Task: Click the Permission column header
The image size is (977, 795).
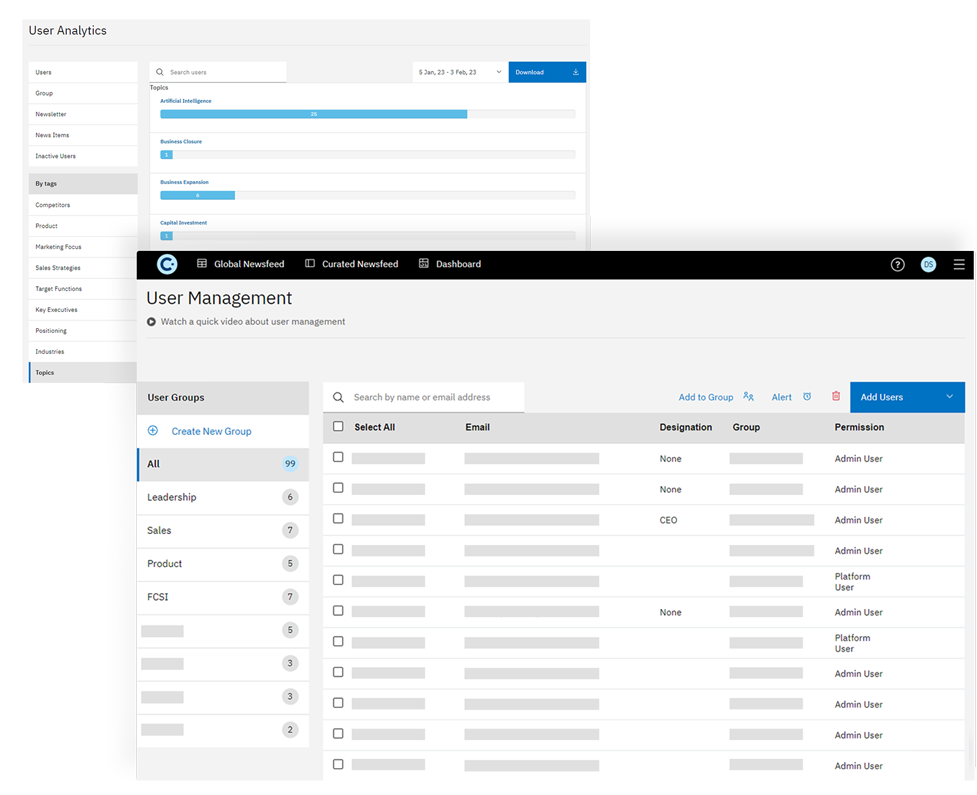Action: (x=859, y=427)
